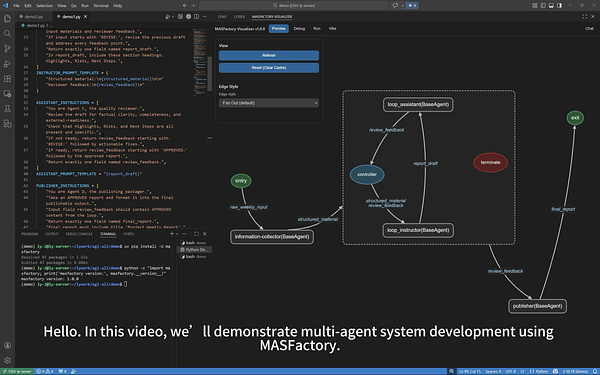
Task: Open the DEBUG CONSOLE tab
Action: point(79,234)
